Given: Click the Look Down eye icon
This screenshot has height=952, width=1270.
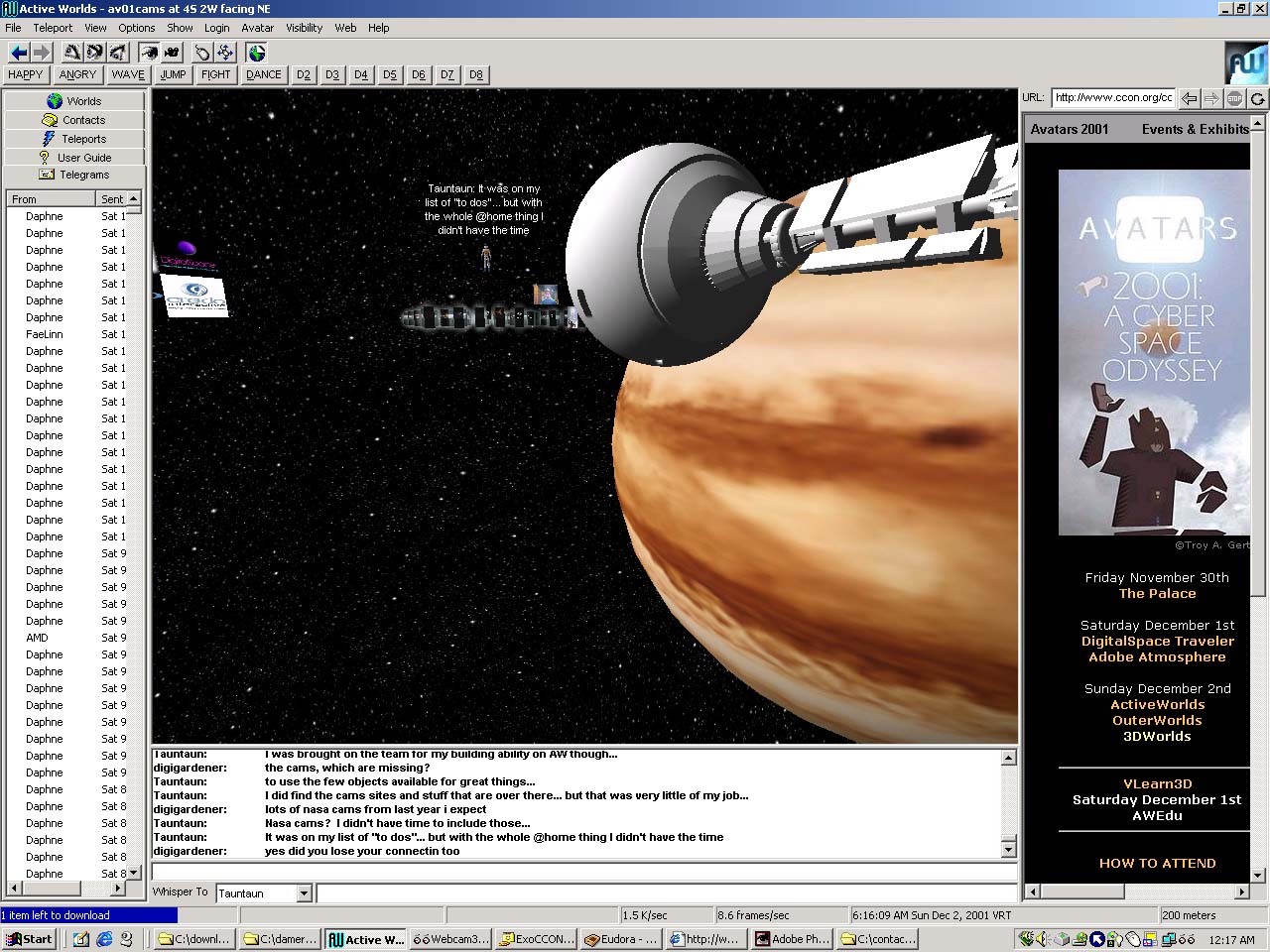Looking at the screenshot, I should 117,53.
